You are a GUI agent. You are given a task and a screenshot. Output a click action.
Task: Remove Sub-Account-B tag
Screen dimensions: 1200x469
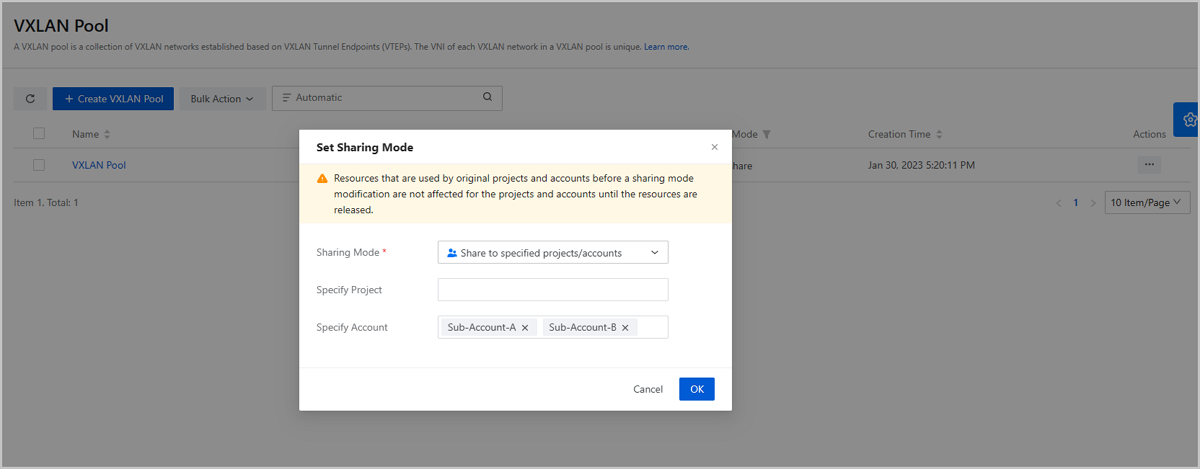click(625, 328)
